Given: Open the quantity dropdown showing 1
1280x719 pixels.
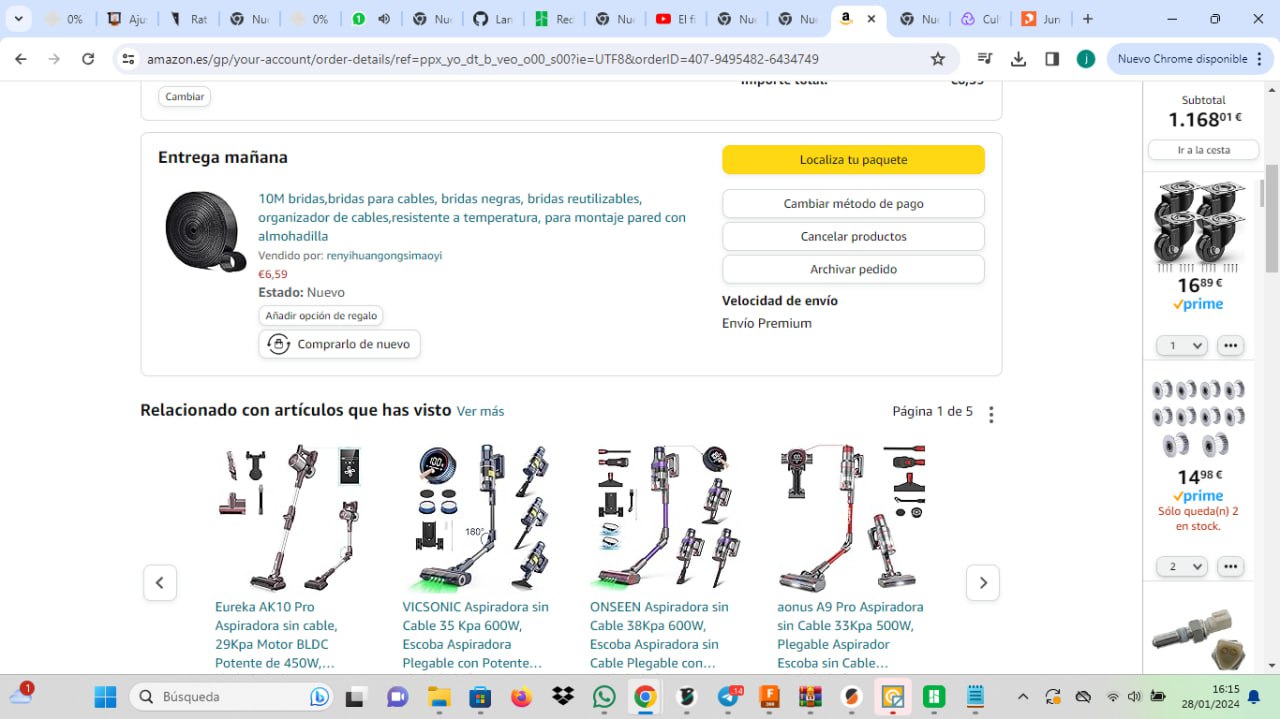Looking at the screenshot, I should pos(1182,346).
